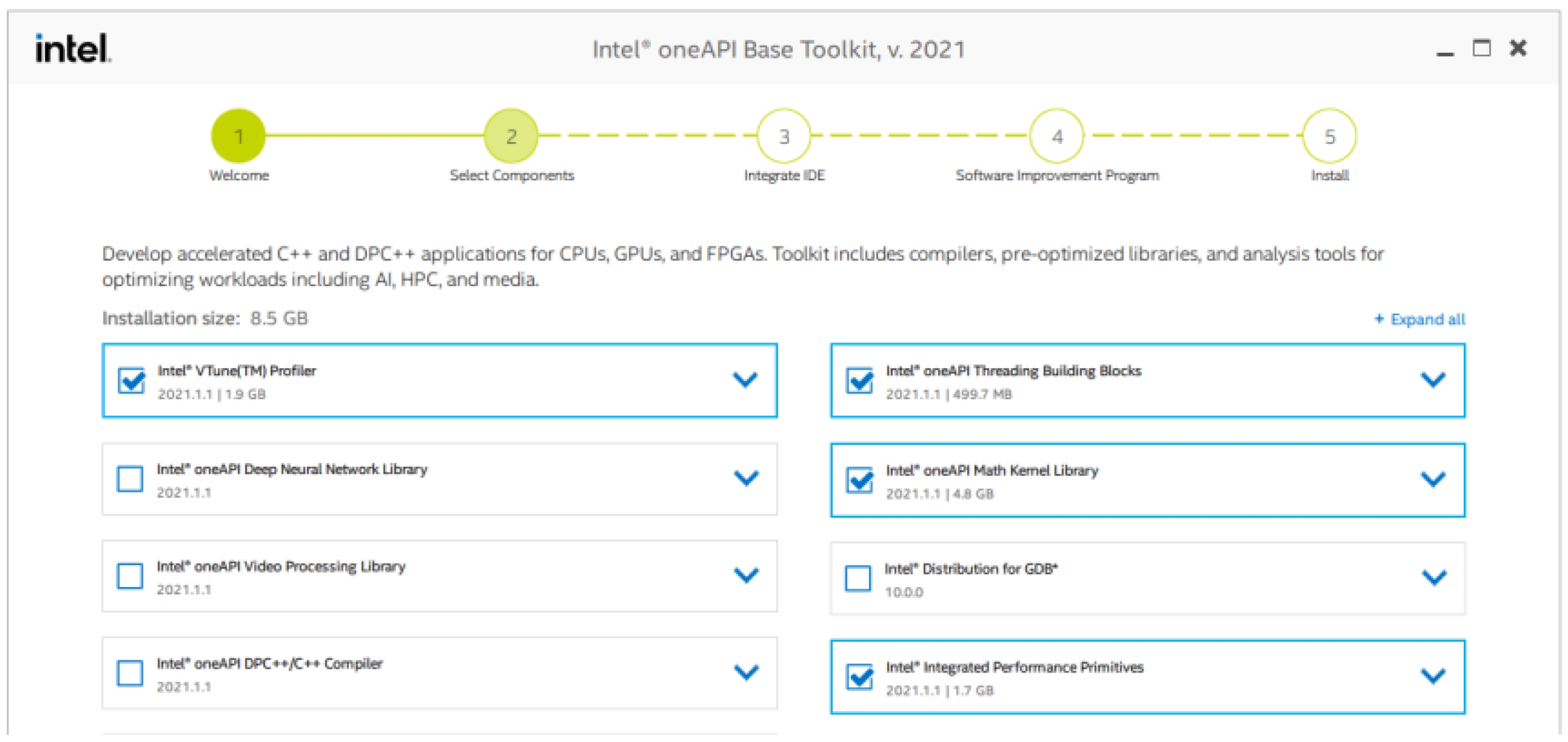
Task: Click Expand all link
Action: coord(1420,319)
